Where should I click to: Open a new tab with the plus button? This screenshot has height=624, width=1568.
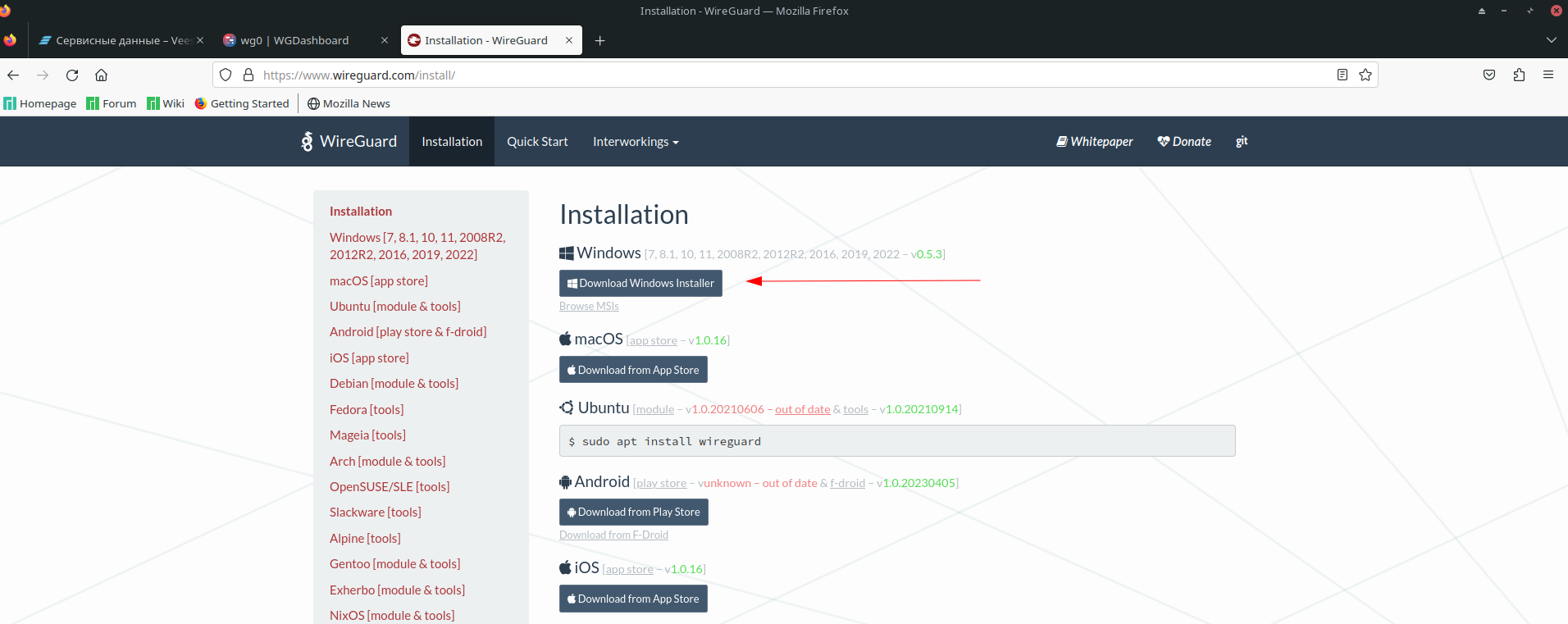599,40
